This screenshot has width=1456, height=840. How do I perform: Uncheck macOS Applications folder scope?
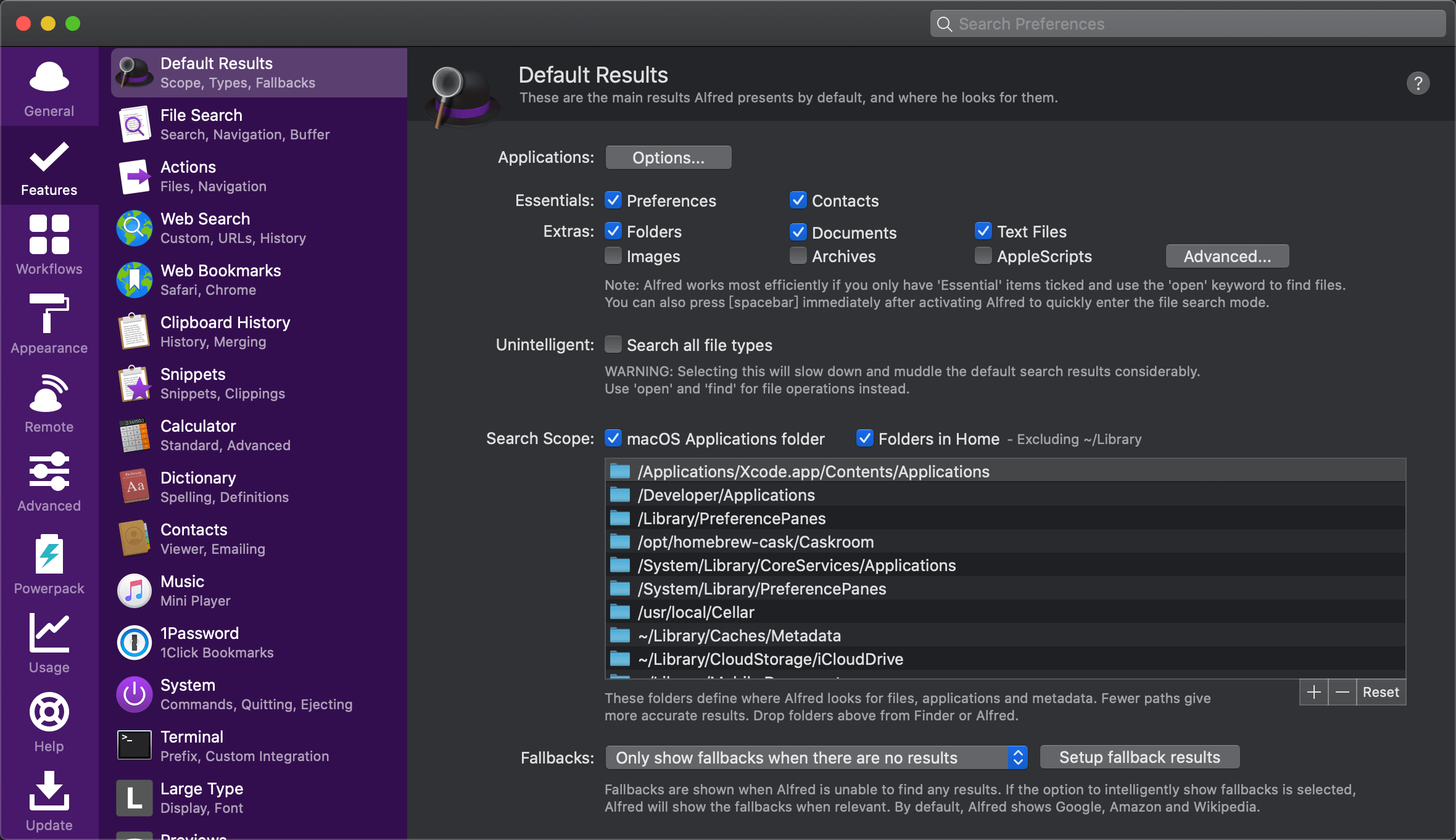coord(613,439)
